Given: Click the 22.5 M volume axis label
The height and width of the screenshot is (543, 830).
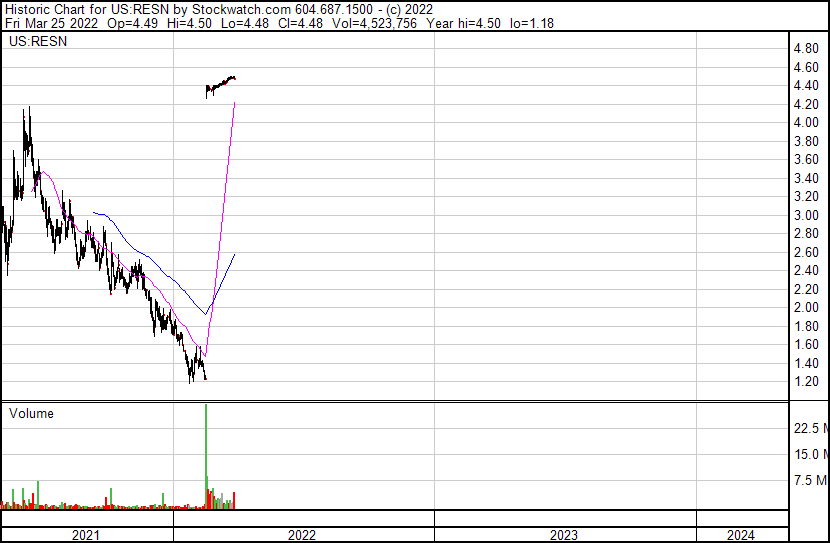Looking at the screenshot, I should (x=810, y=428).
